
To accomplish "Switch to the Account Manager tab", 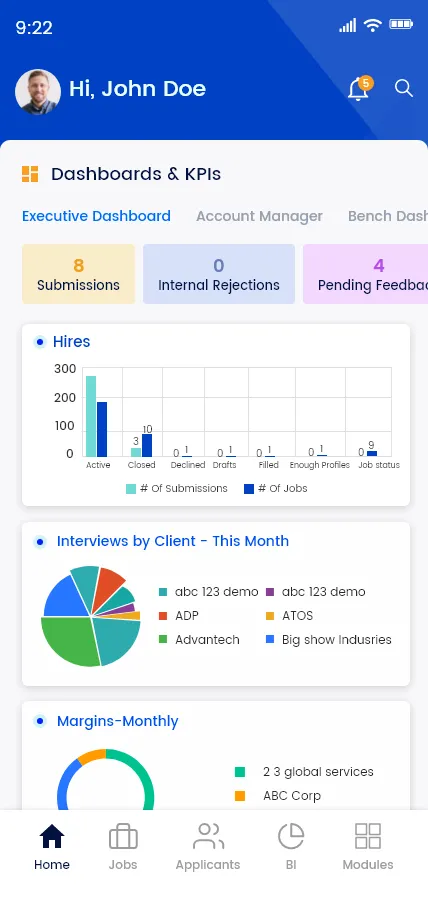I will pos(259,216).
